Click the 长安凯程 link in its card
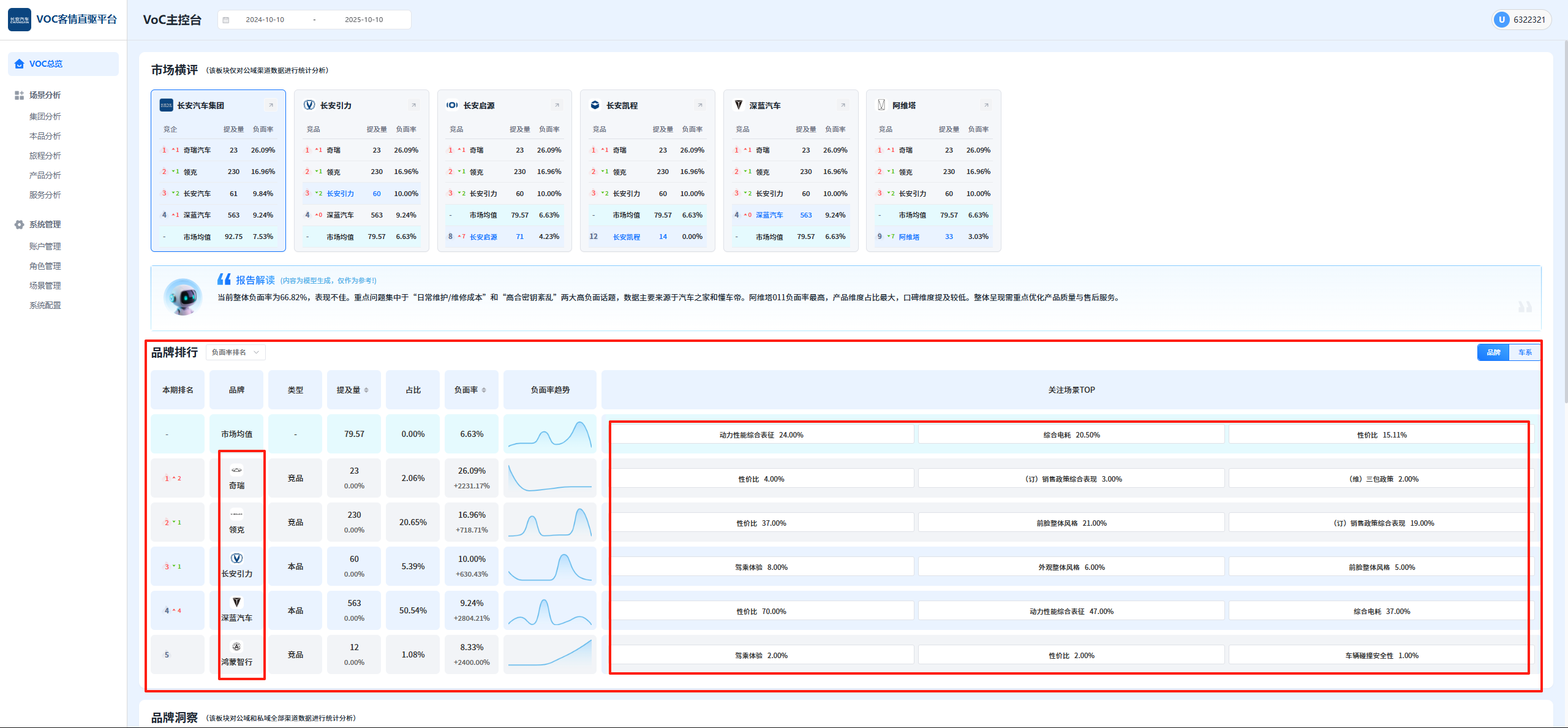 pyautogui.click(x=626, y=237)
